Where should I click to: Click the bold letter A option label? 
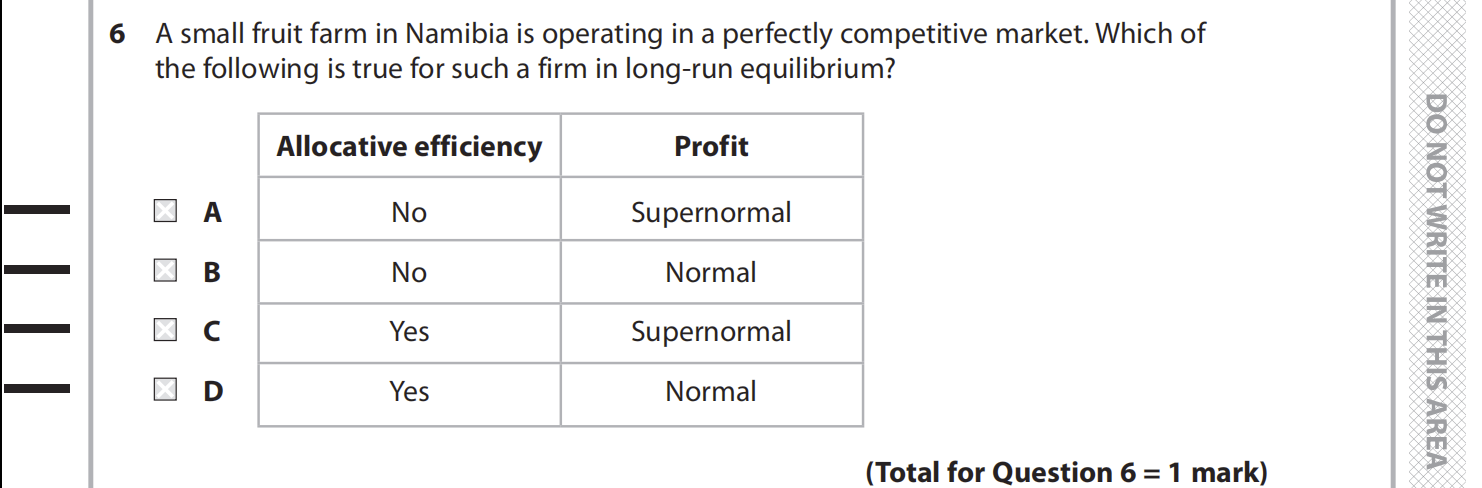[x=212, y=212]
